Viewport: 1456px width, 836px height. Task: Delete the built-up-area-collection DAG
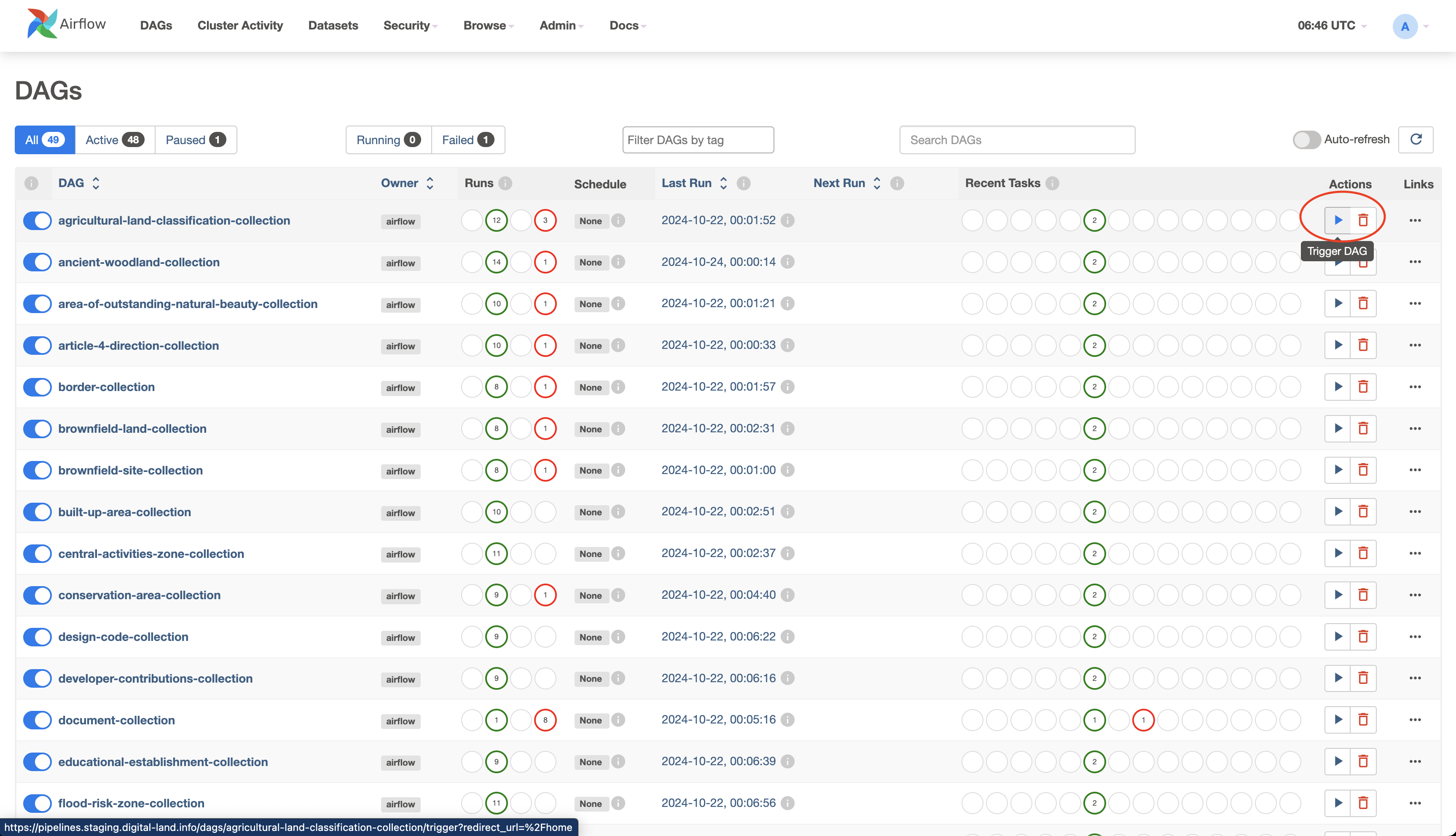coord(1363,512)
